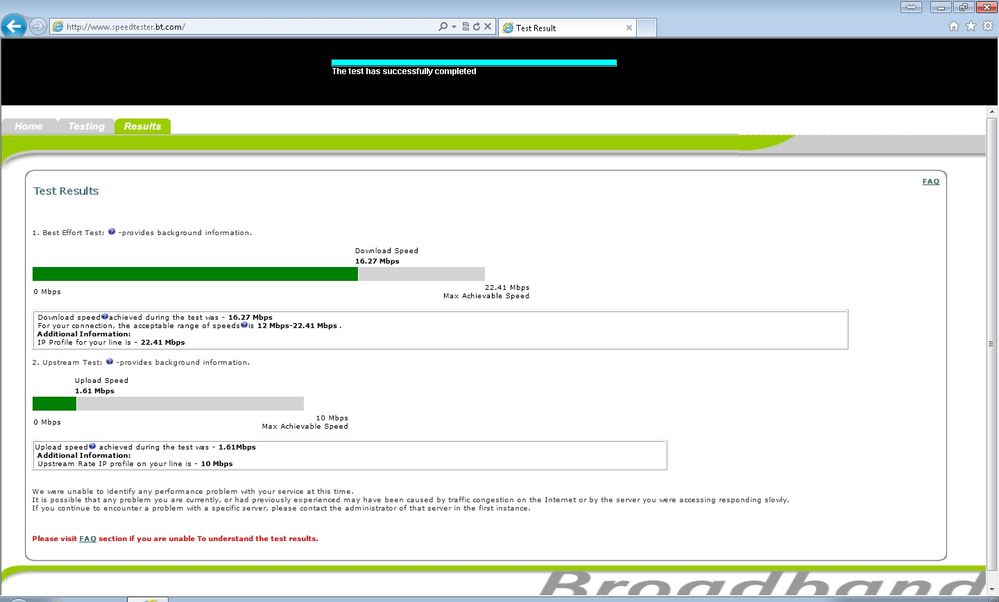Select the Test Result browser tab

567,28
